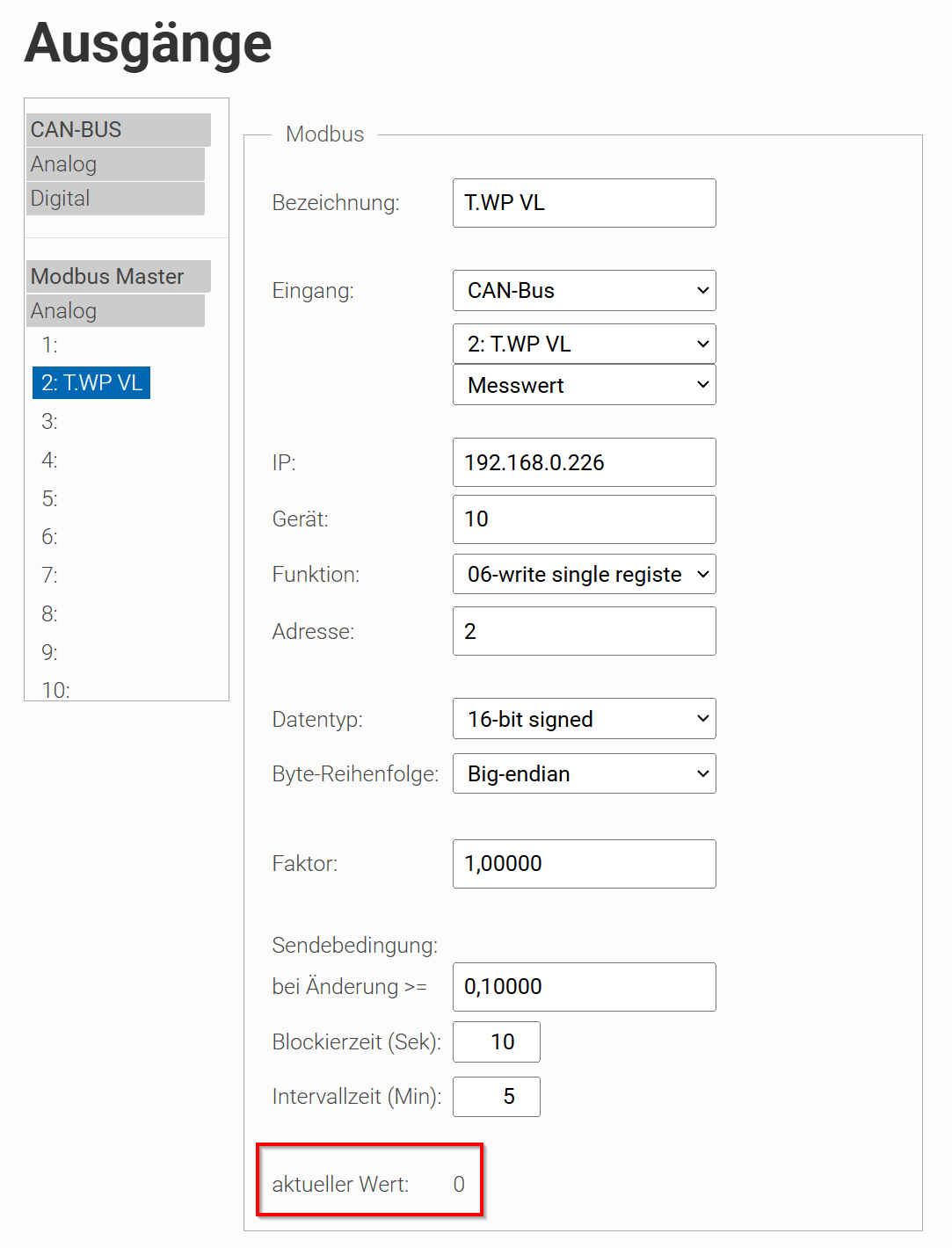The width and height of the screenshot is (952, 1248).
Task: Change the Datentyp 16-bit signed dropdown
Action: (x=584, y=719)
